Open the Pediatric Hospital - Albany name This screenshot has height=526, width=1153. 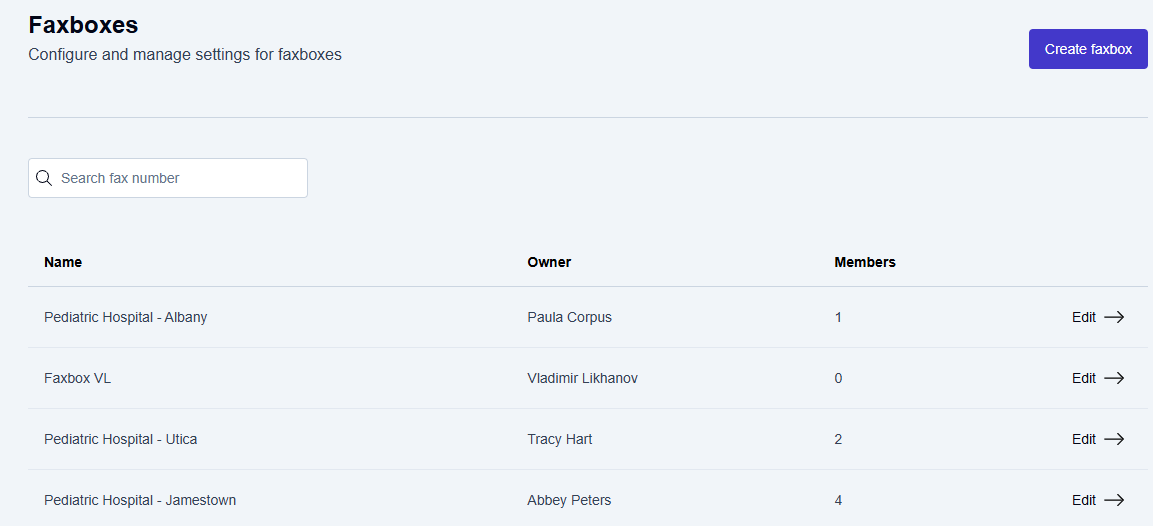pos(126,317)
